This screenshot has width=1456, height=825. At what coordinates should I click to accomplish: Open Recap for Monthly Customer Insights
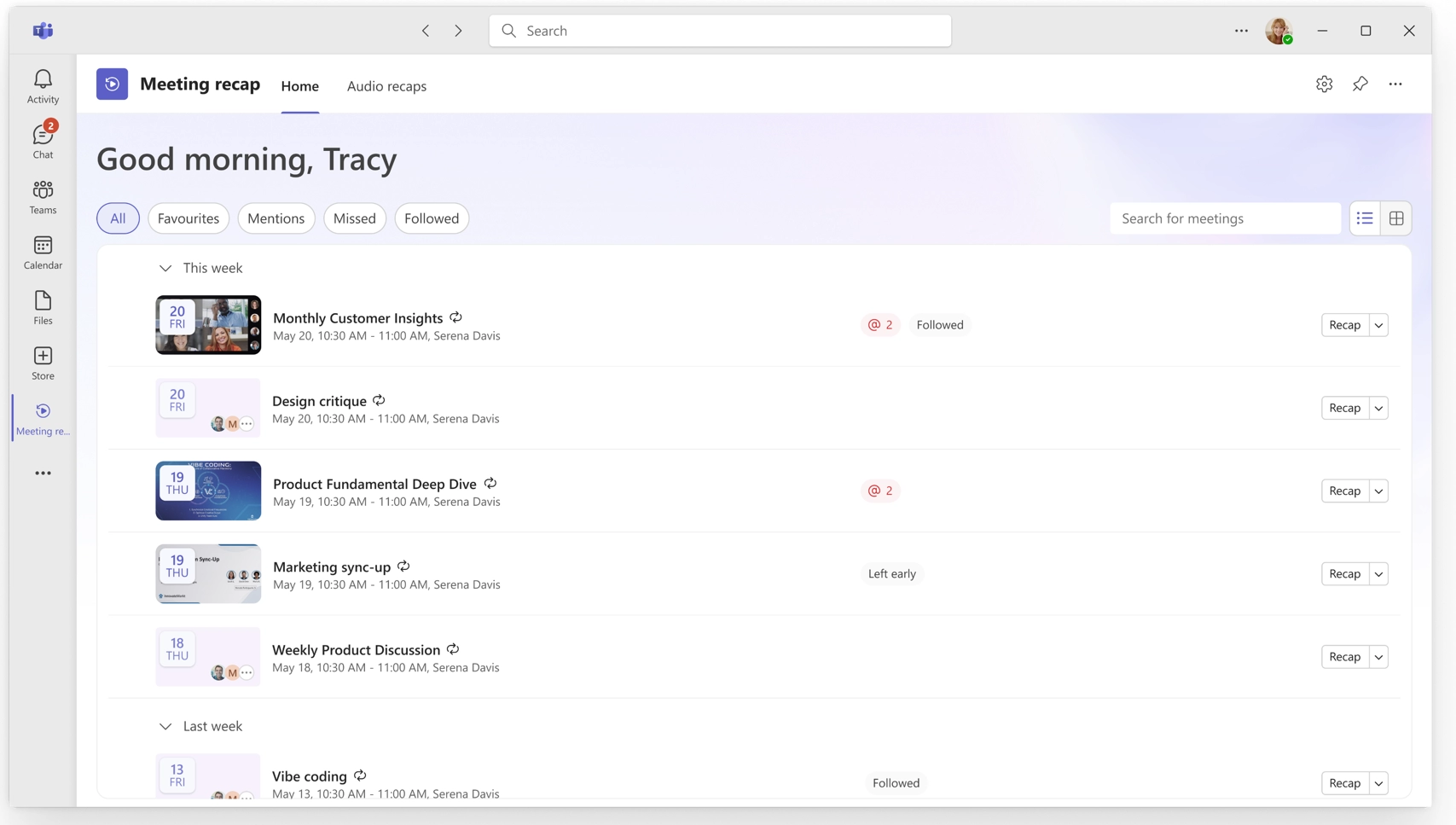tap(1345, 325)
